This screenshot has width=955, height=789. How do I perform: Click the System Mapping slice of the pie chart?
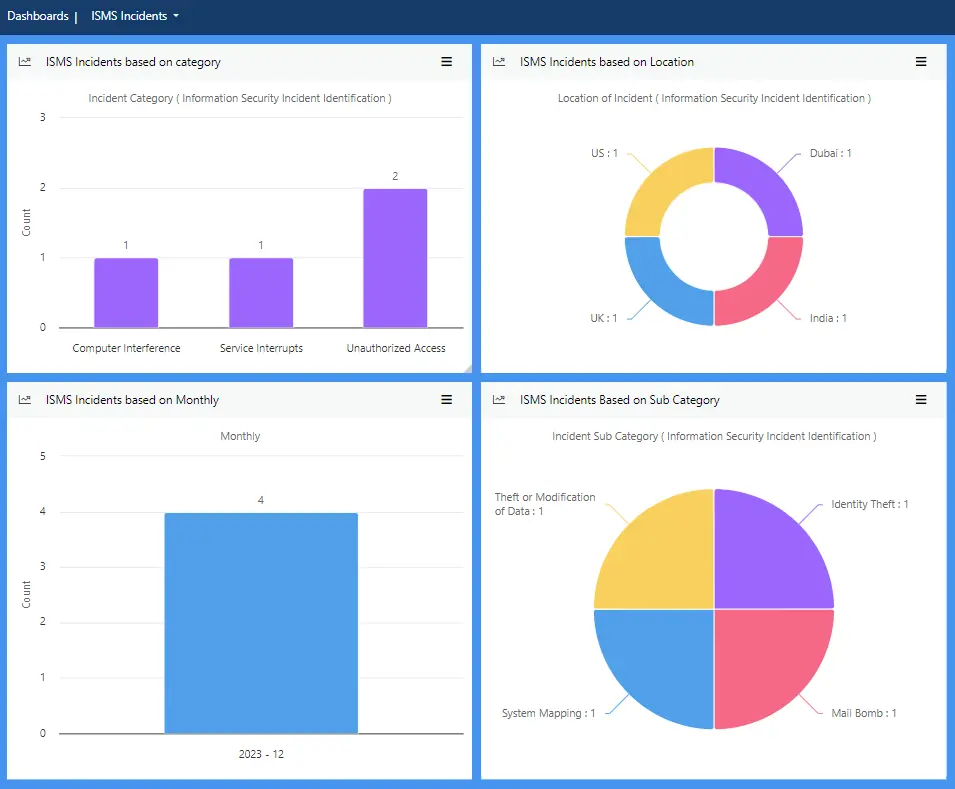tap(660, 665)
